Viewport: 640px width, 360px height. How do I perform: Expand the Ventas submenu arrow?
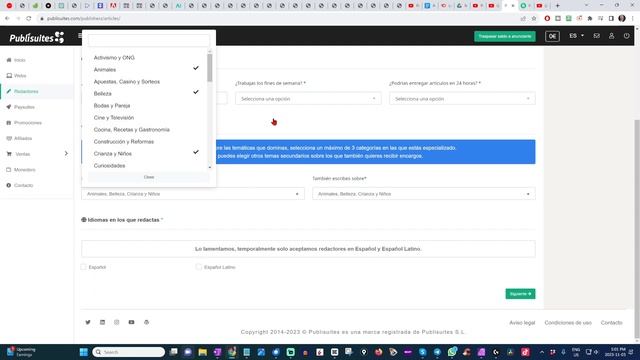tap(66, 153)
